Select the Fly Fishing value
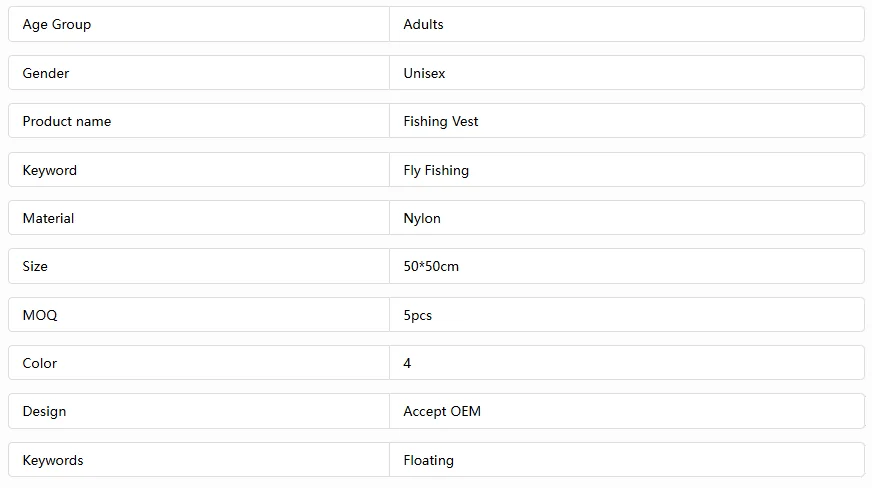The image size is (872, 488). [x=436, y=170]
